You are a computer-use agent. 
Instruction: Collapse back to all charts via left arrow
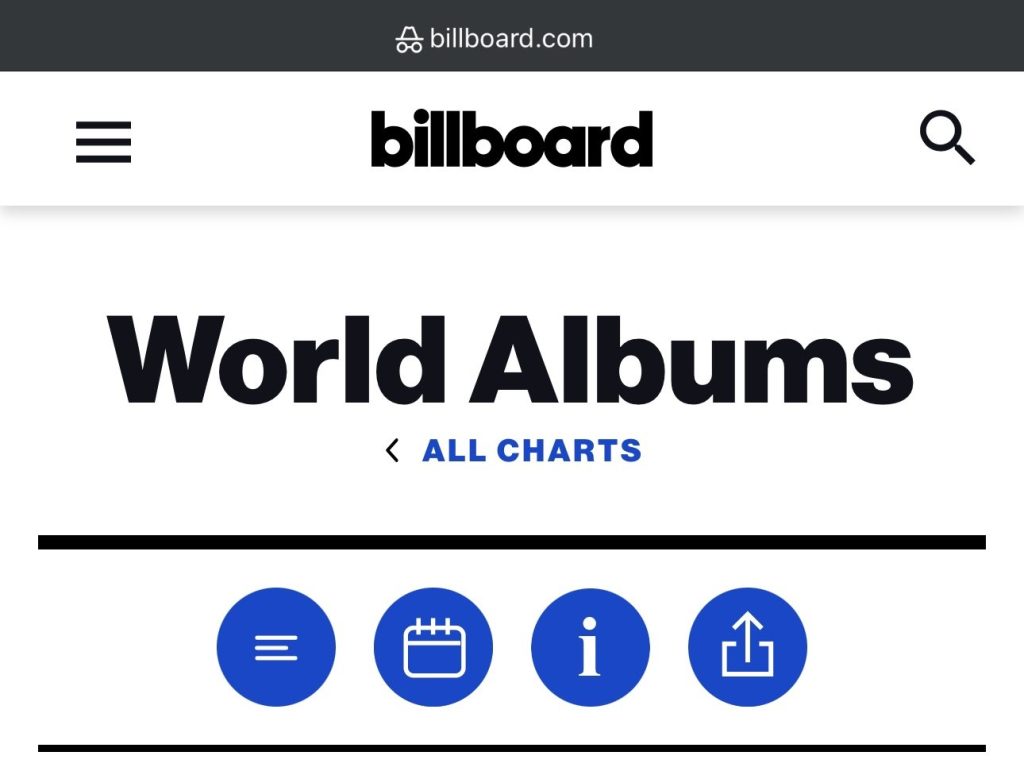(x=392, y=450)
